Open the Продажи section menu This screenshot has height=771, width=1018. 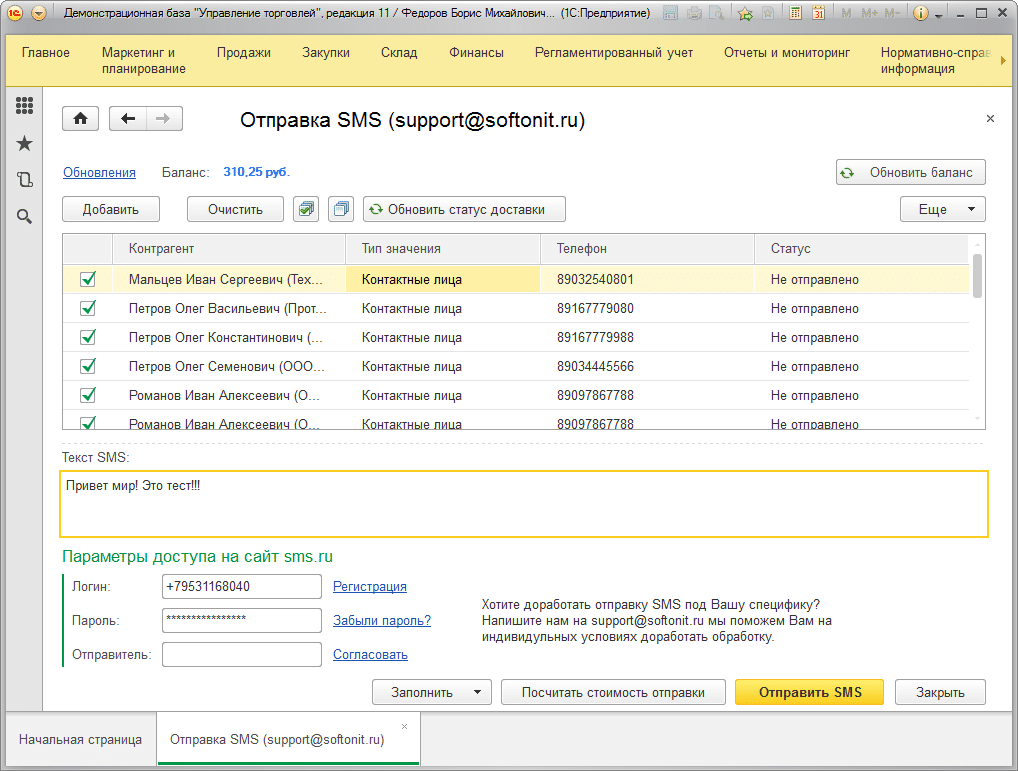coord(244,53)
